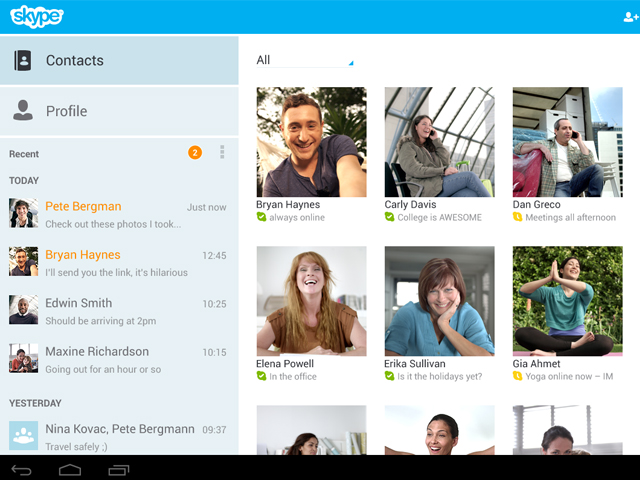The width and height of the screenshot is (640, 480).
Task: Open Edwin Smith conversation
Action: pos(118,310)
